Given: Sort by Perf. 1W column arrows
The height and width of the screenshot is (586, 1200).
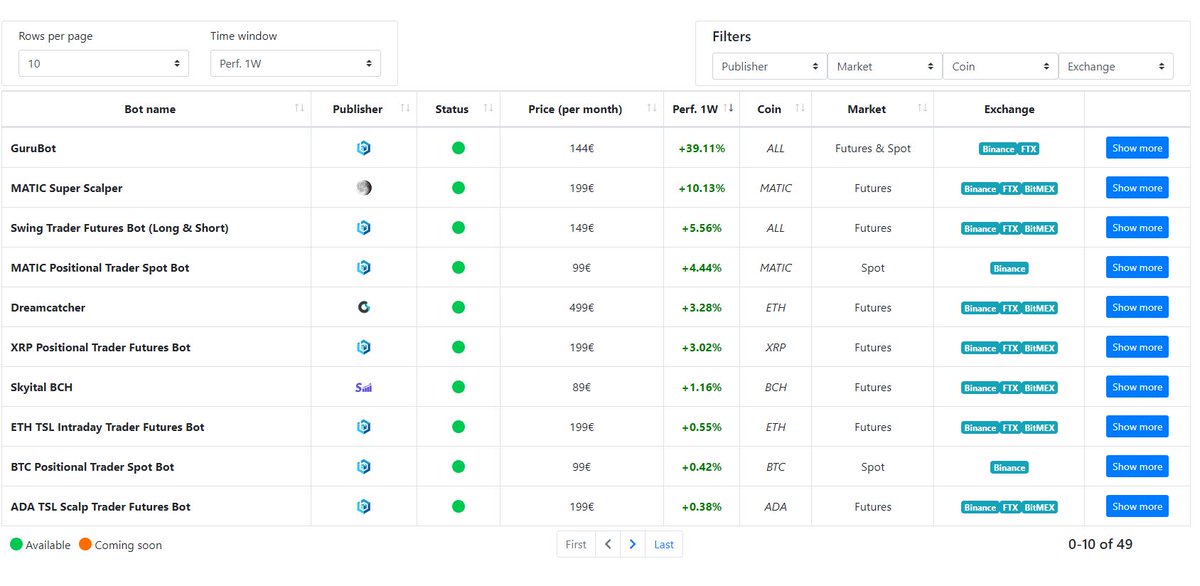Looking at the screenshot, I should [729, 108].
